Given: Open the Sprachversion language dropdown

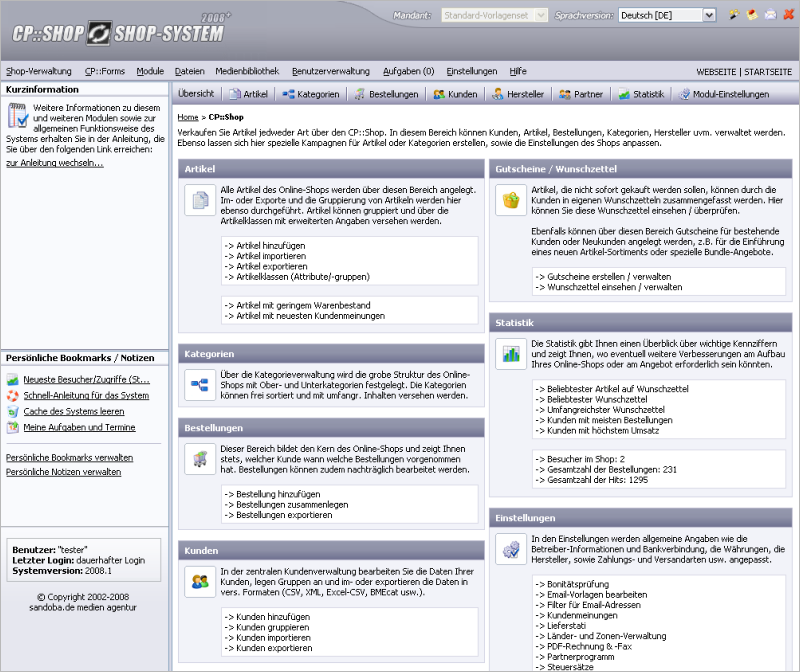Looking at the screenshot, I should (667, 15).
